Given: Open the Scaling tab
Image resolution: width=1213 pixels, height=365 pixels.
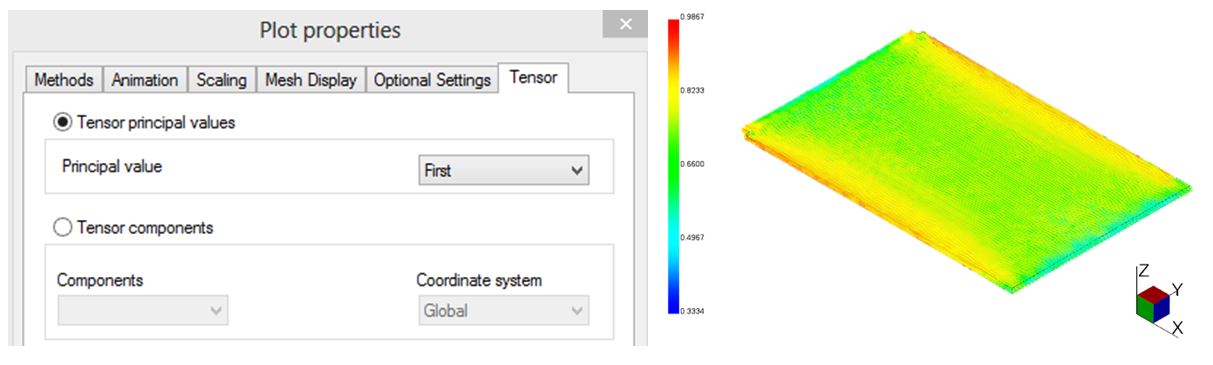Looking at the screenshot, I should point(222,80).
